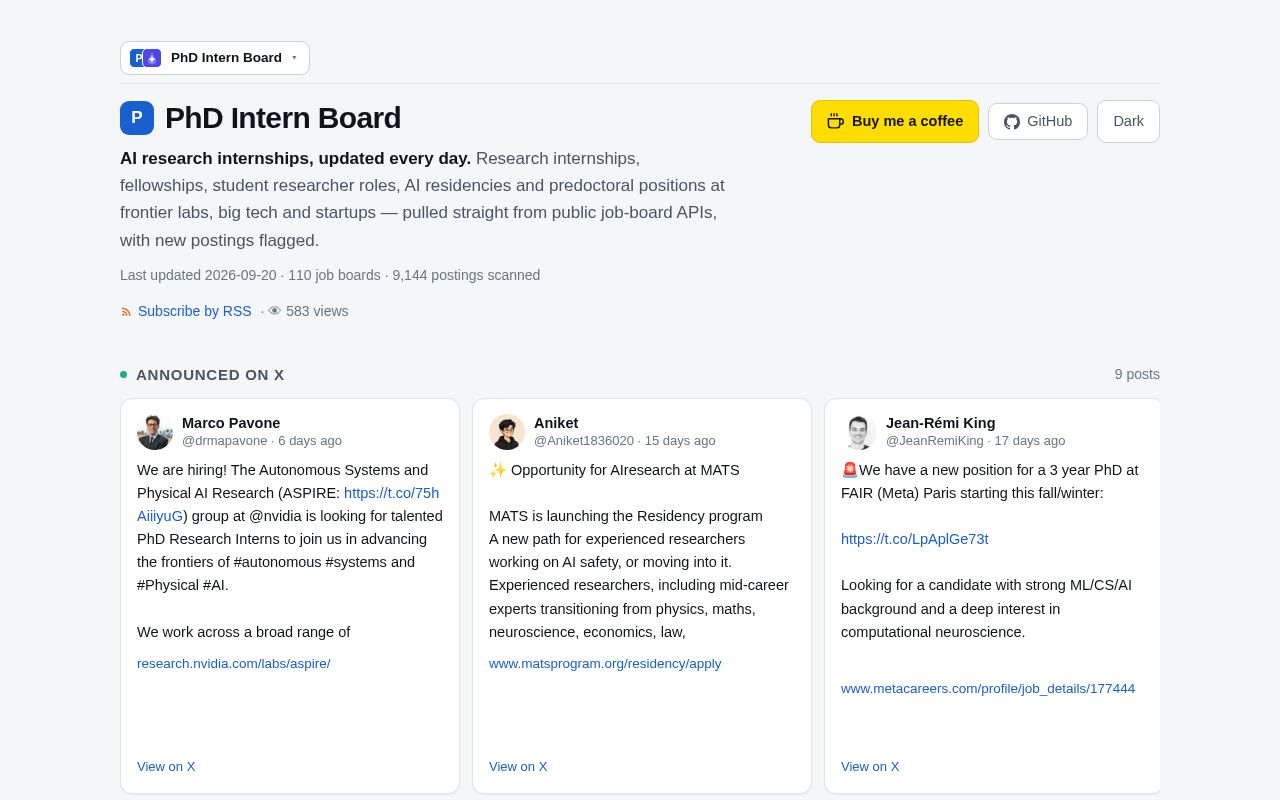The width and height of the screenshot is (1280, 800).
Task: Open www.matsprogram.org/residency/apply link
Action: point(605,663)
